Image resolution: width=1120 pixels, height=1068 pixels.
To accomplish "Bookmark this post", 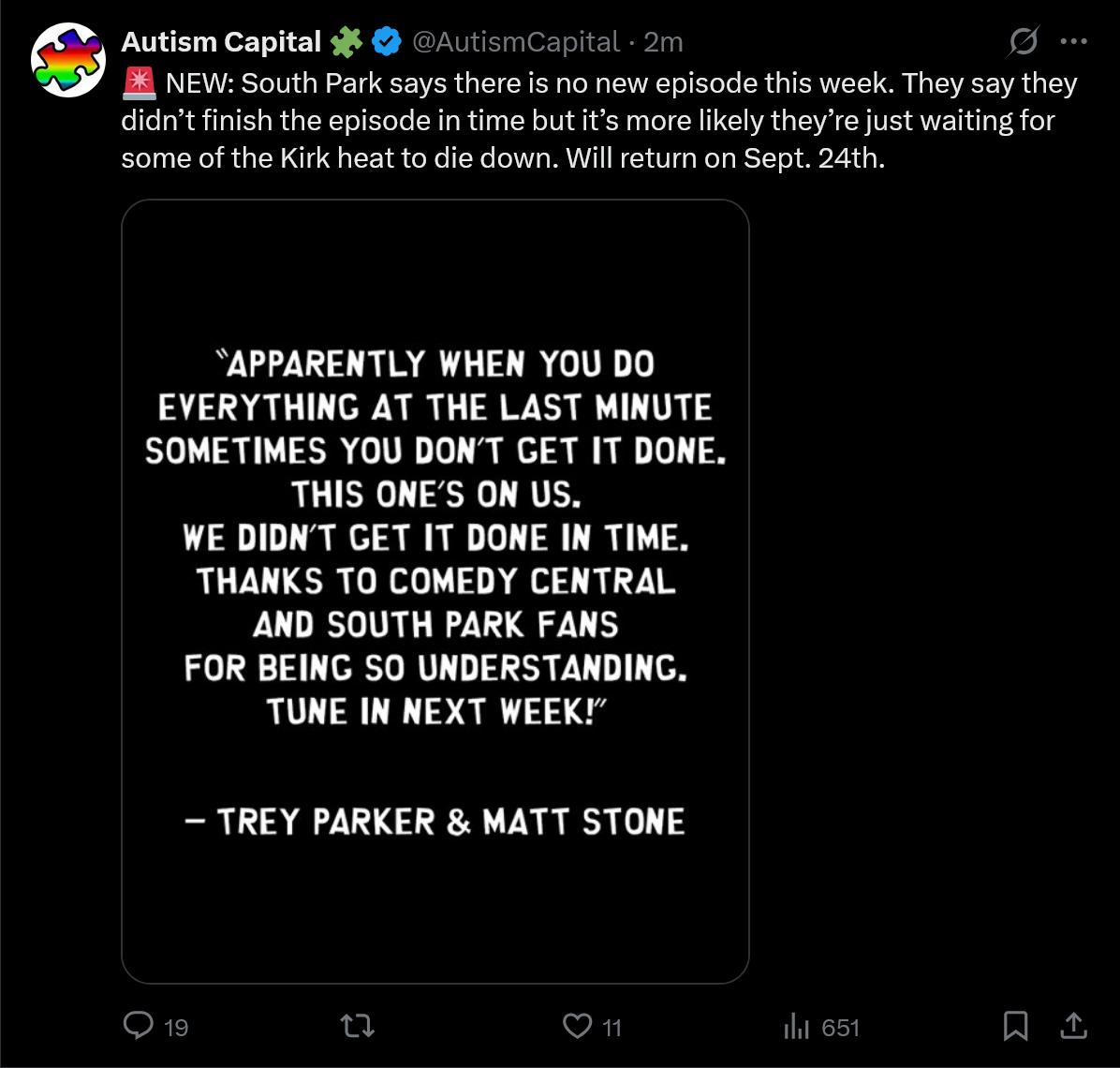I will tap(1015, 1026).
